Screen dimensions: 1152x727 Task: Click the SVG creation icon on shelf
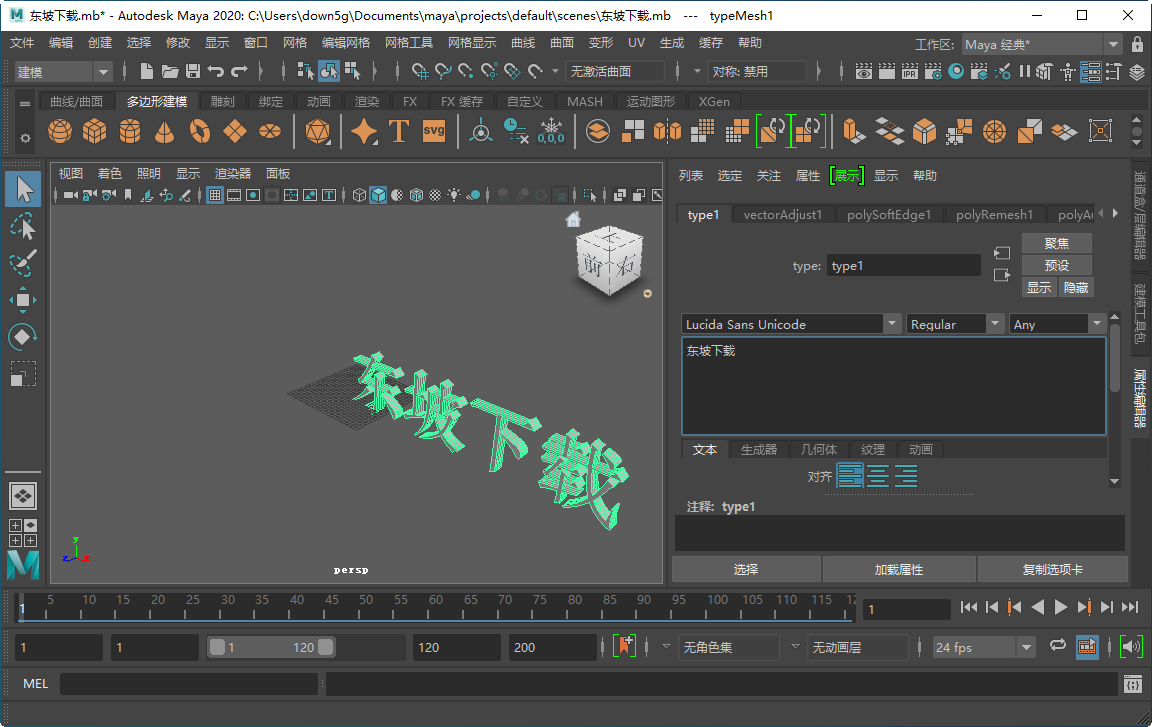[434, 131]
